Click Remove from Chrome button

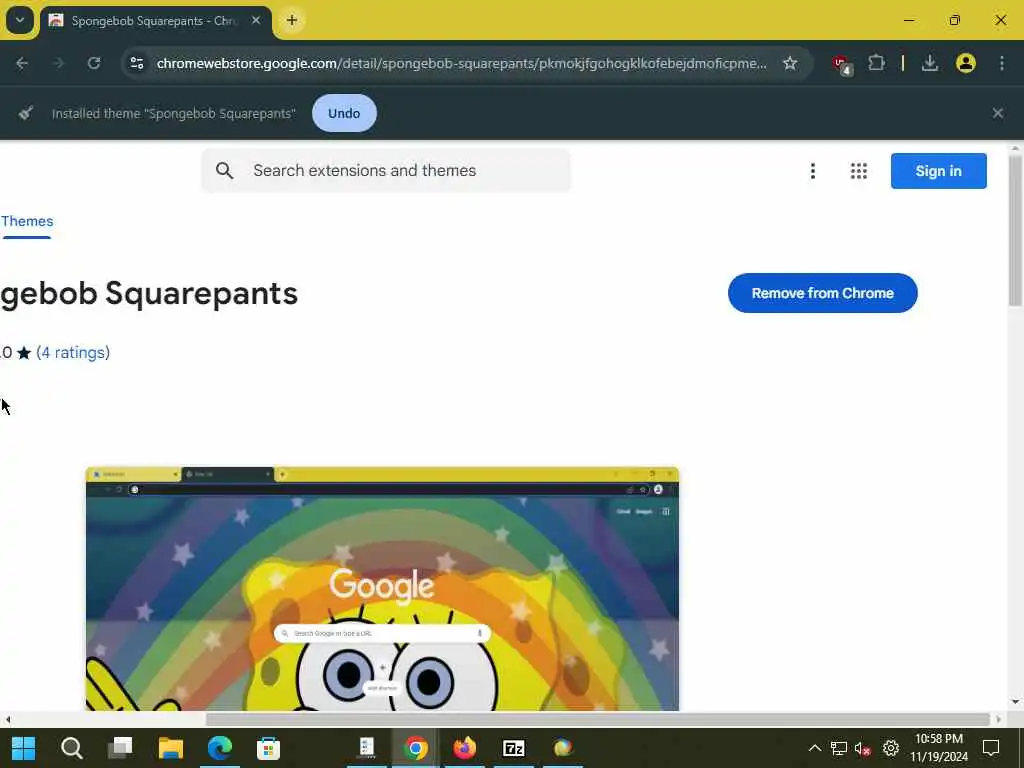(x=822, y=293)
